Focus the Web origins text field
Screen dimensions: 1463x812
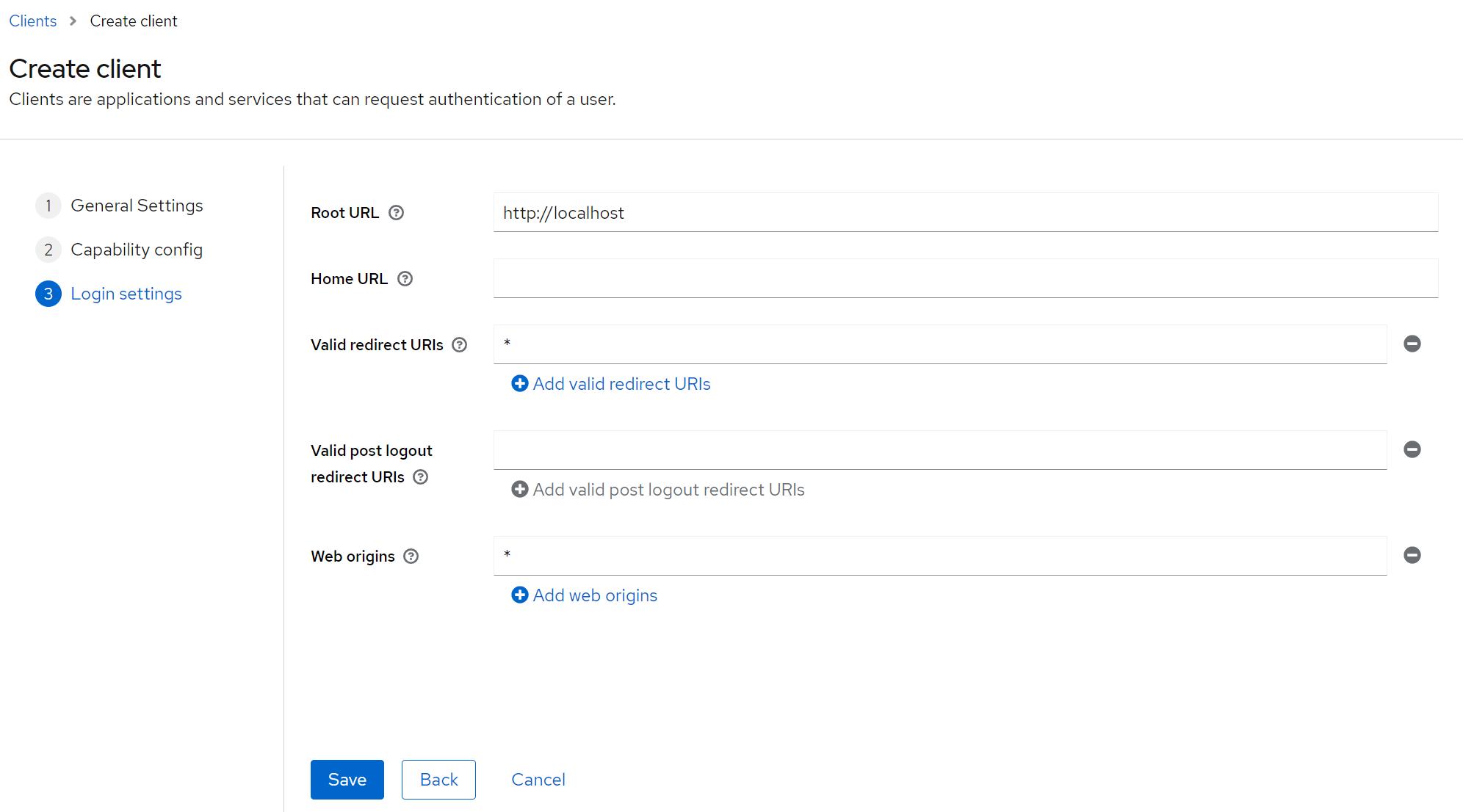[x=940, y=556]
